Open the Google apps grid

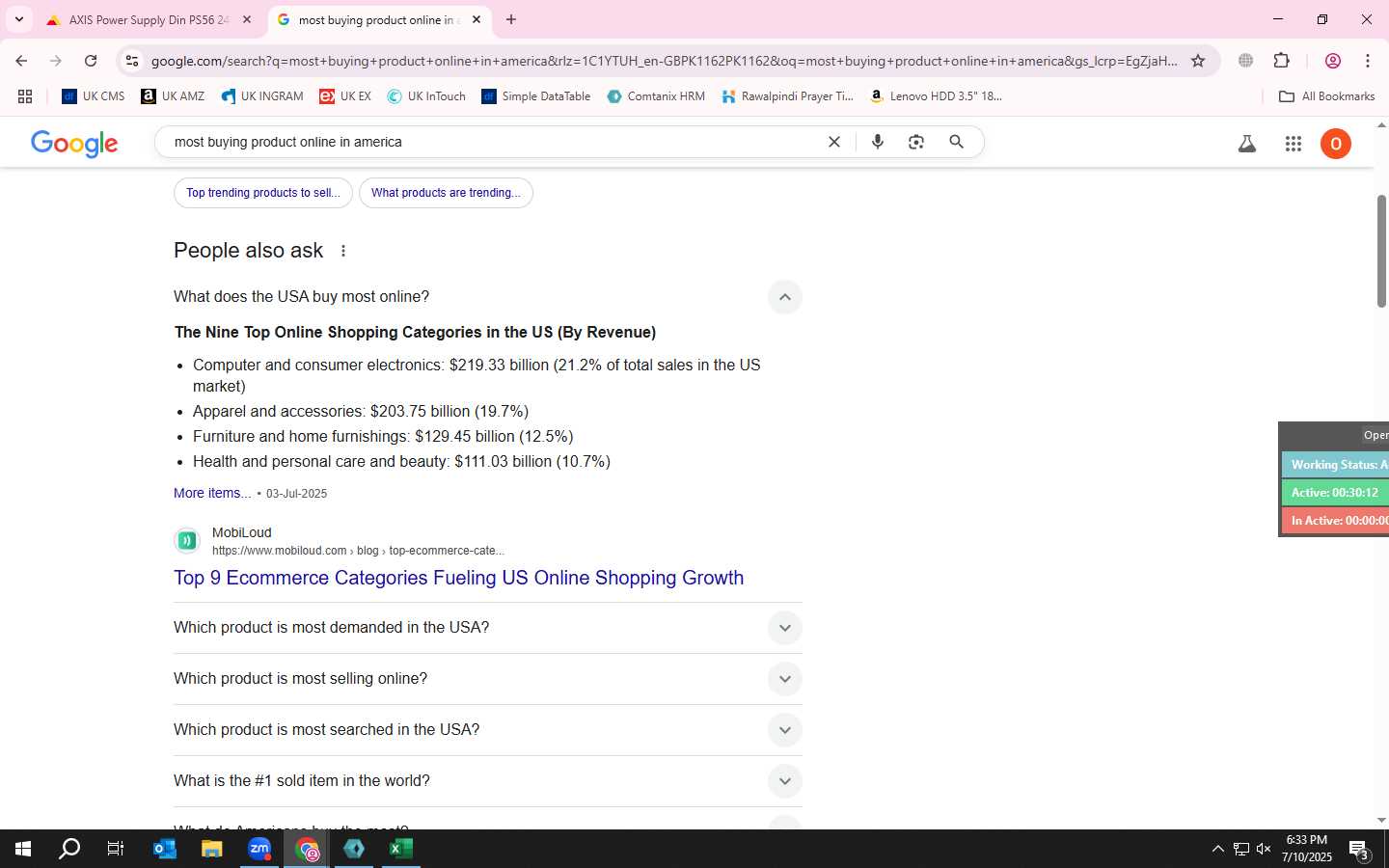point(1294,144)
